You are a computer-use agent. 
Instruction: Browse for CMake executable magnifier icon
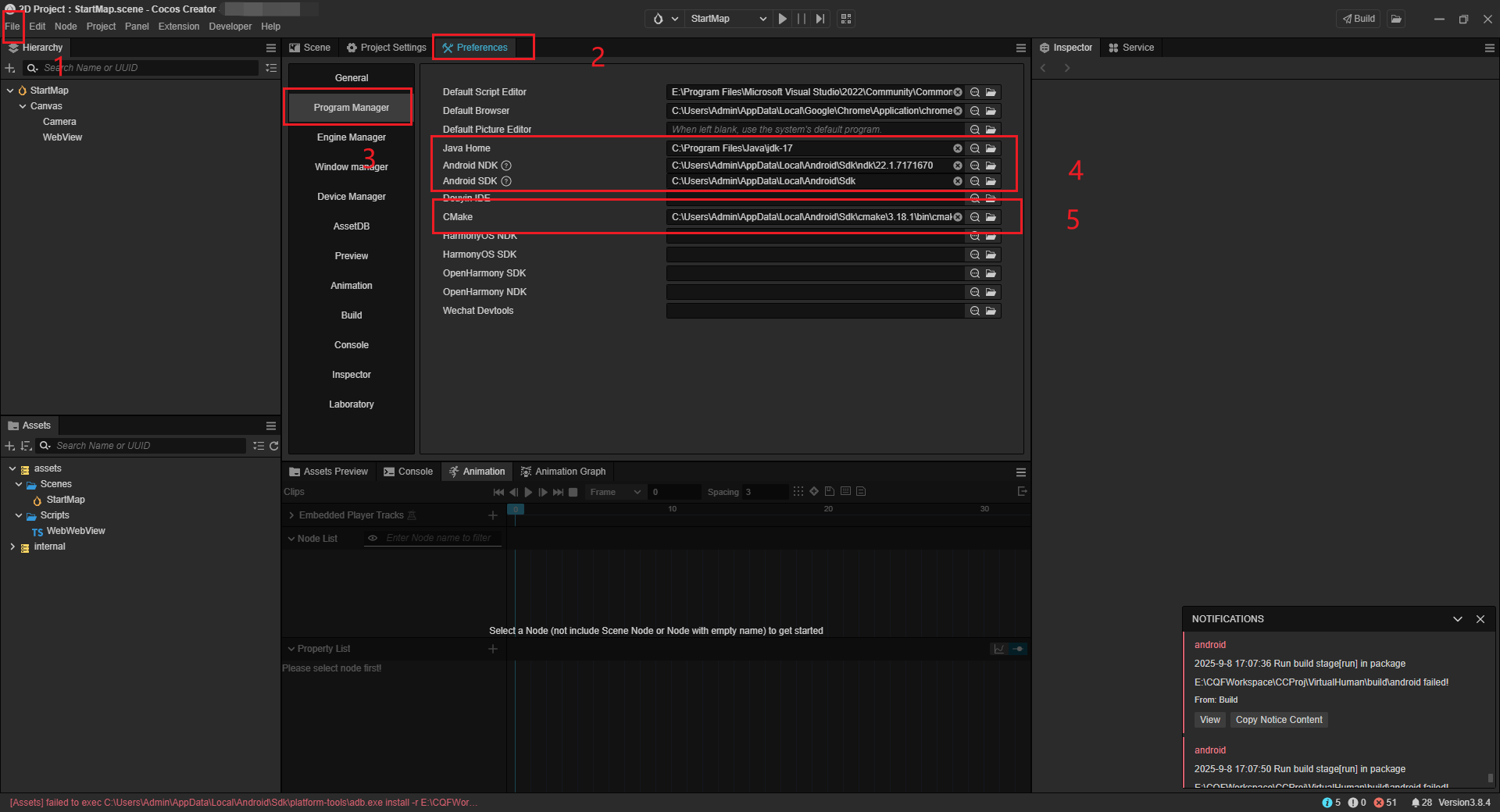pyautogui.click(x=975, y=217)
